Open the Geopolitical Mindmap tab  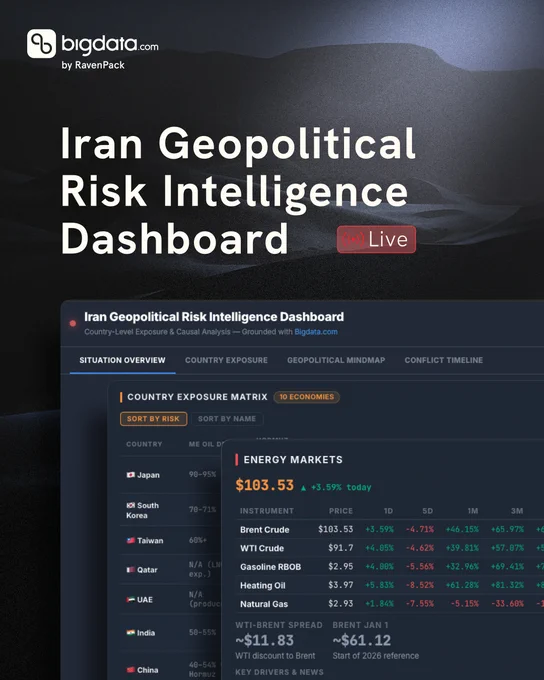[336, 360]
